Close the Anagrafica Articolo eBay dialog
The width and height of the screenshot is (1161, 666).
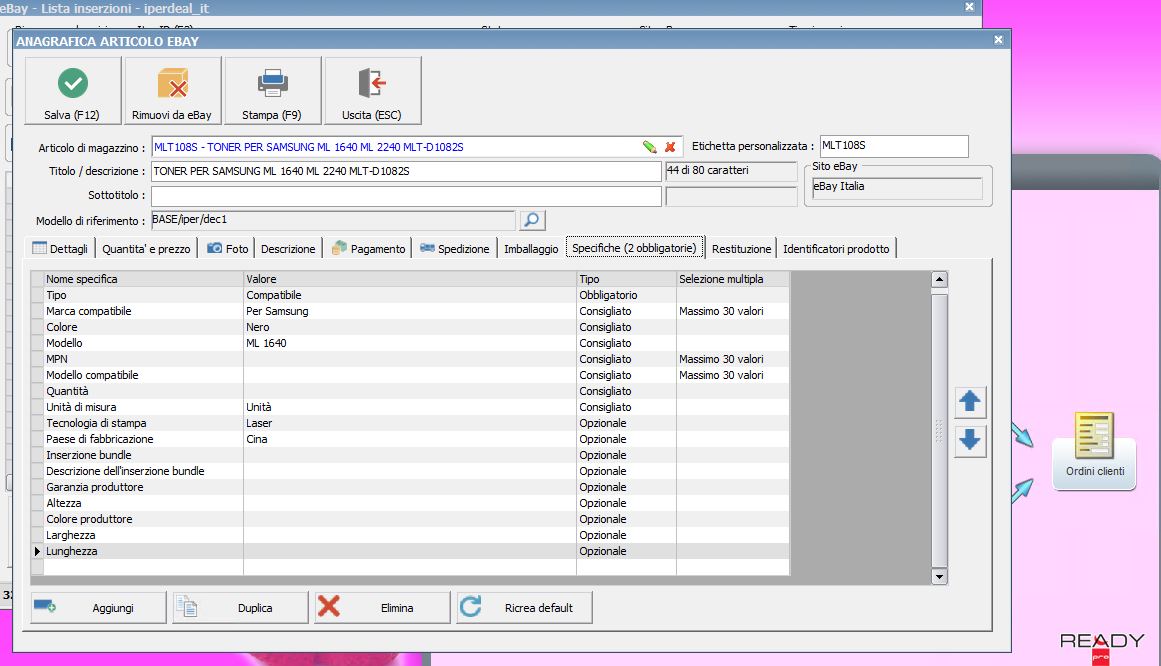click(x=998, y=40)
